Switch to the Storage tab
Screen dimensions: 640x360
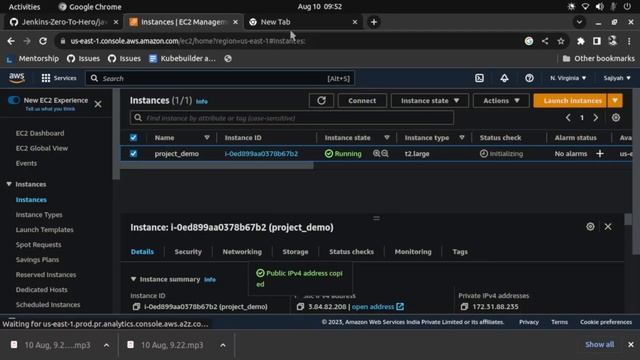click(295, 252)
